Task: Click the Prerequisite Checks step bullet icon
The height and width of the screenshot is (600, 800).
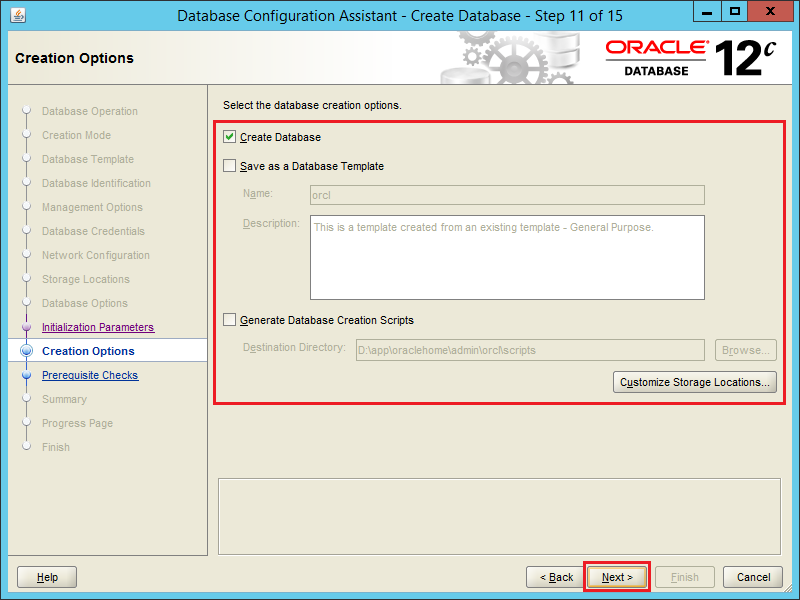Action: click(27, 375)
